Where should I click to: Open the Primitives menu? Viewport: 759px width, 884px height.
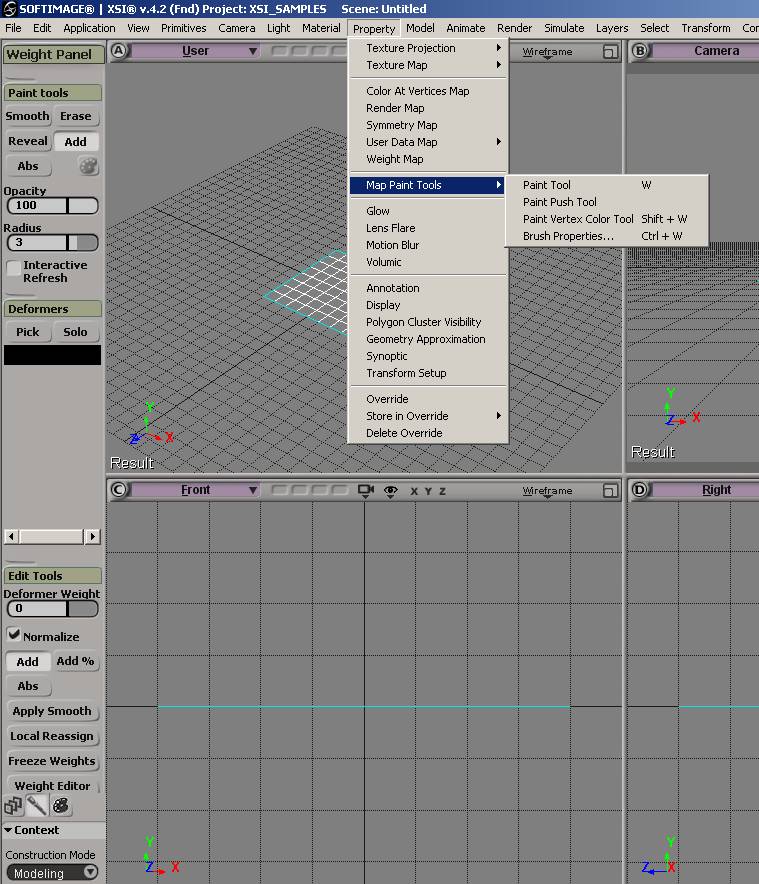click(183, 28)
